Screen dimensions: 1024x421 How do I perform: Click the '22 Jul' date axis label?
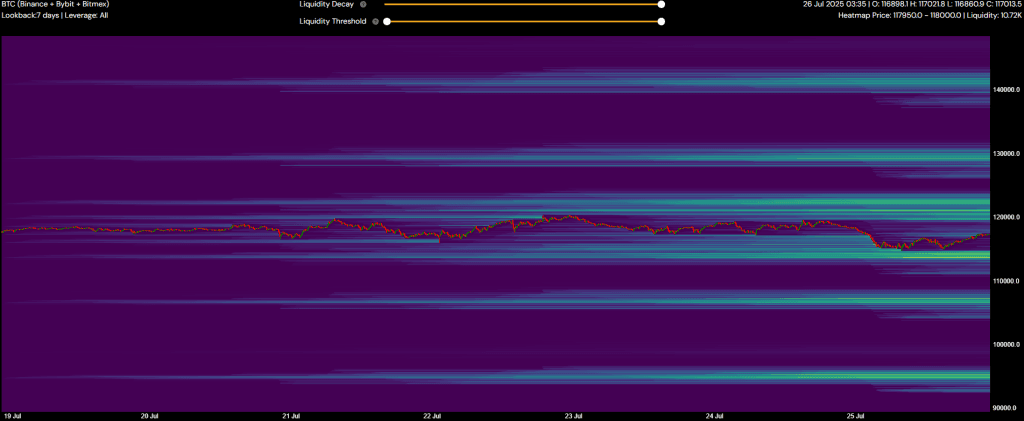[432, 415]
